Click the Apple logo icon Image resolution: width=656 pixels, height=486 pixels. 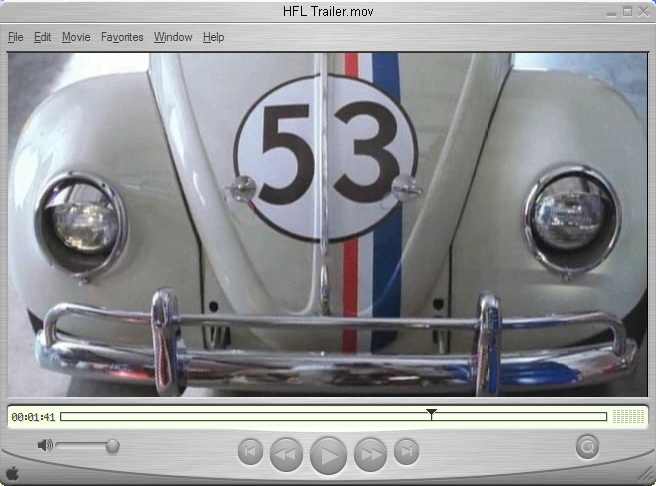[12, 474]
